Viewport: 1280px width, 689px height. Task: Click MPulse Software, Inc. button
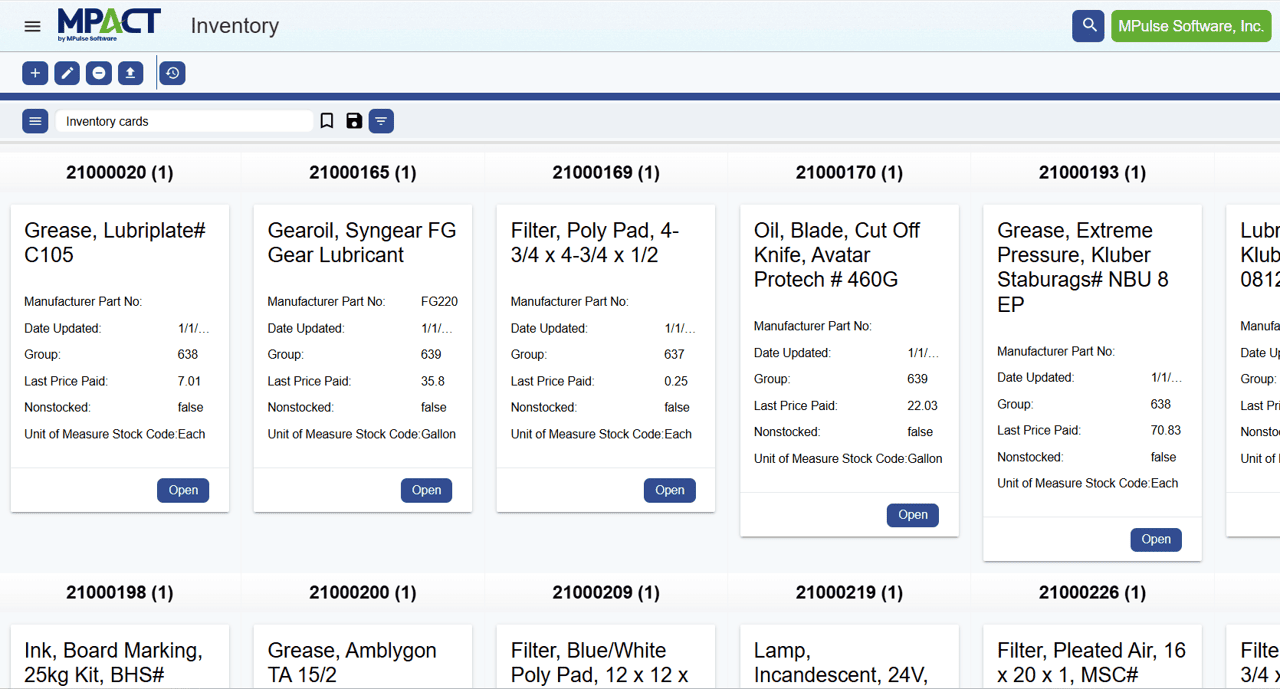point(1191,26)
